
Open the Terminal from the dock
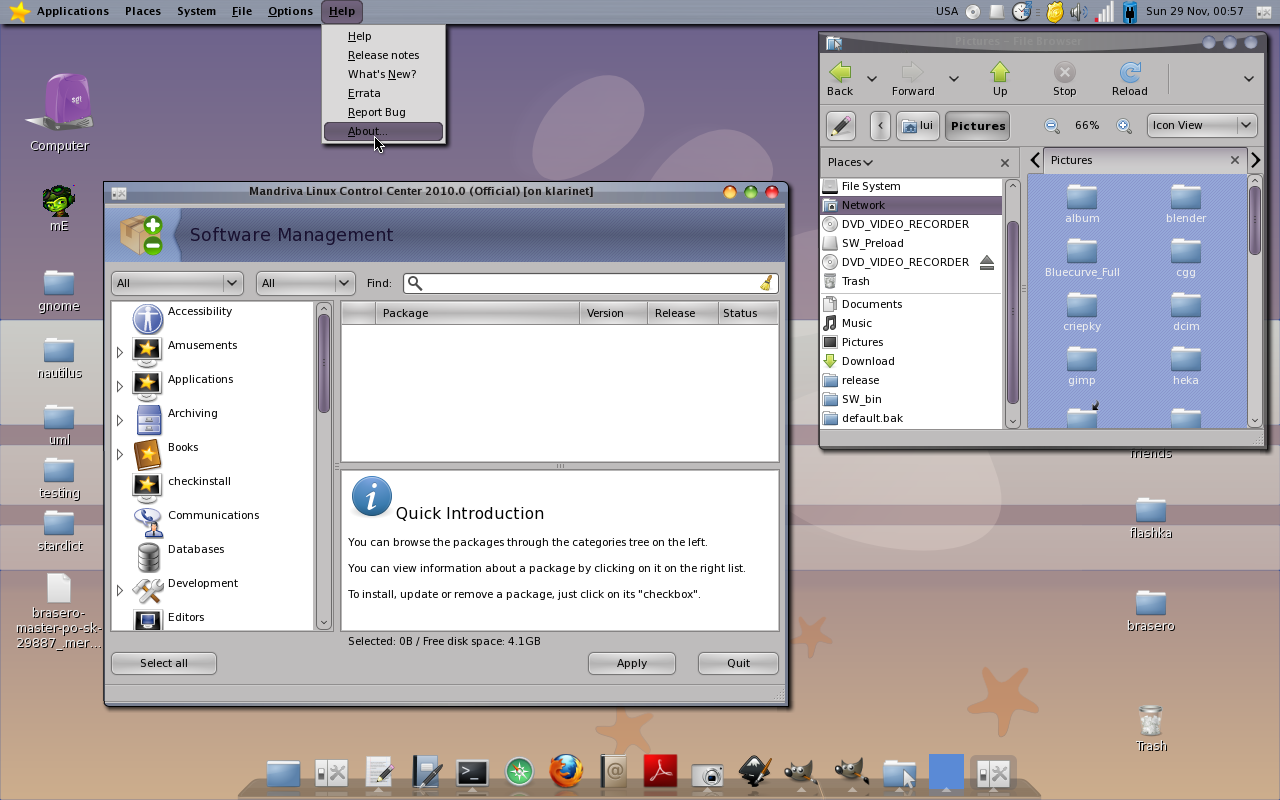pyautogui.click(x=472, y=772)
